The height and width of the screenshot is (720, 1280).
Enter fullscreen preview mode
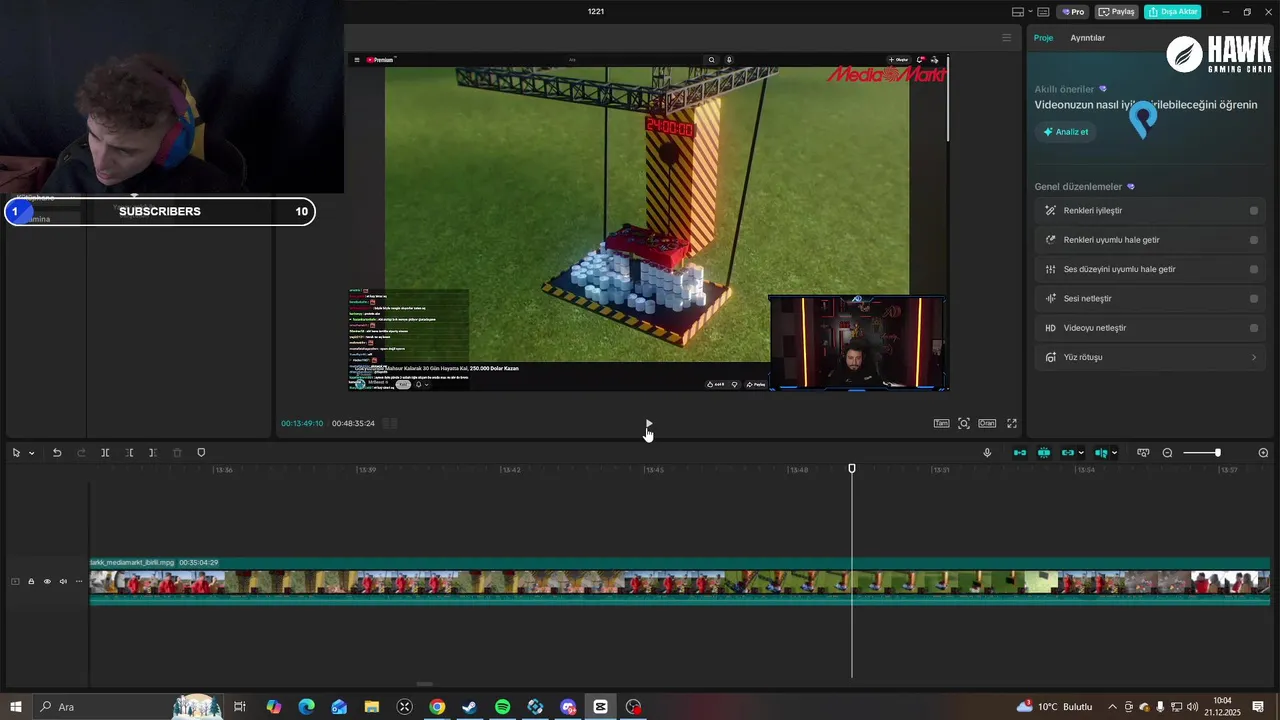click(x=1012, y=424)
